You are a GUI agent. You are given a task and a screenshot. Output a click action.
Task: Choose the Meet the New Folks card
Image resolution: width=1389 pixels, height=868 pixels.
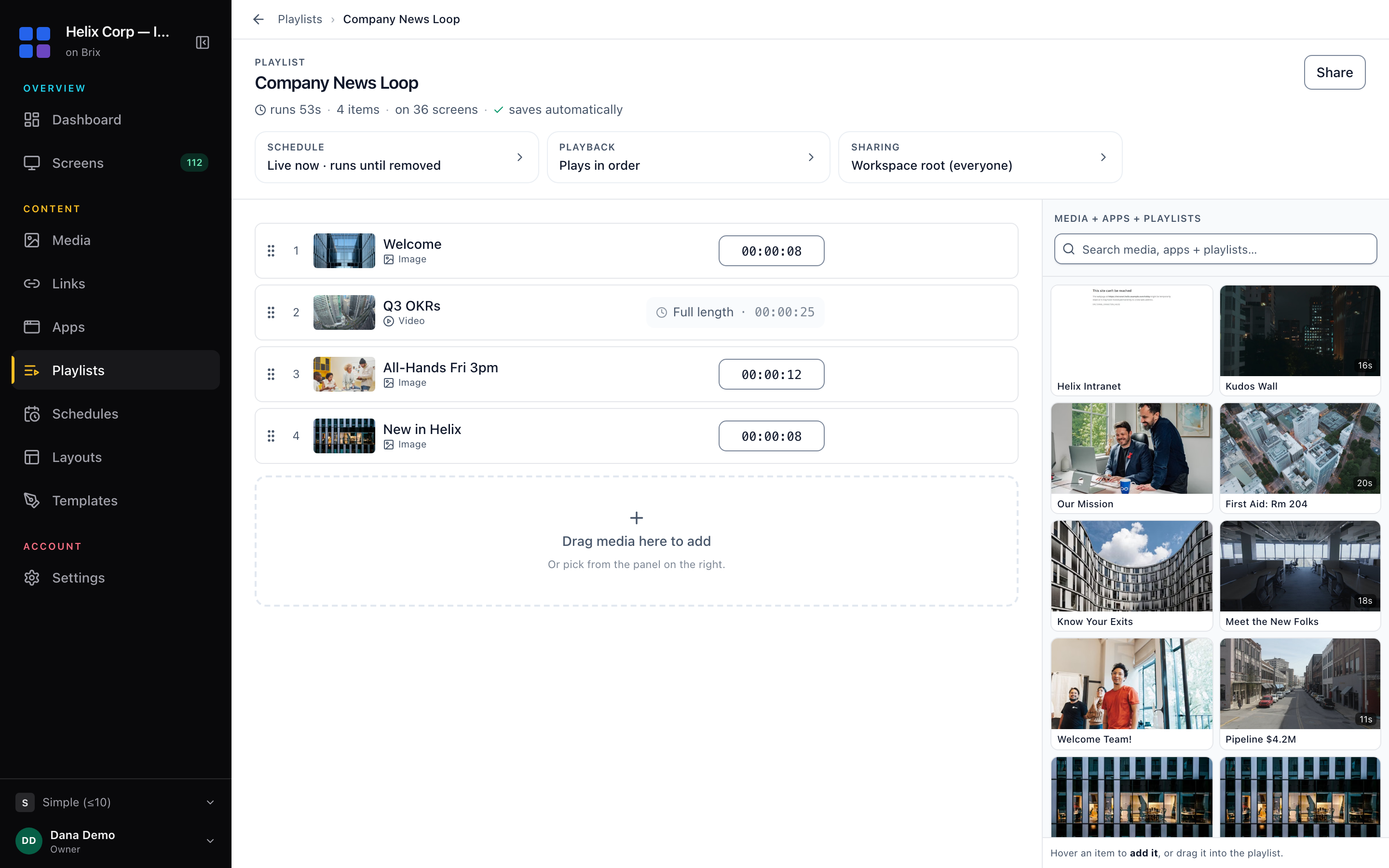click(x=1300, y=576)
